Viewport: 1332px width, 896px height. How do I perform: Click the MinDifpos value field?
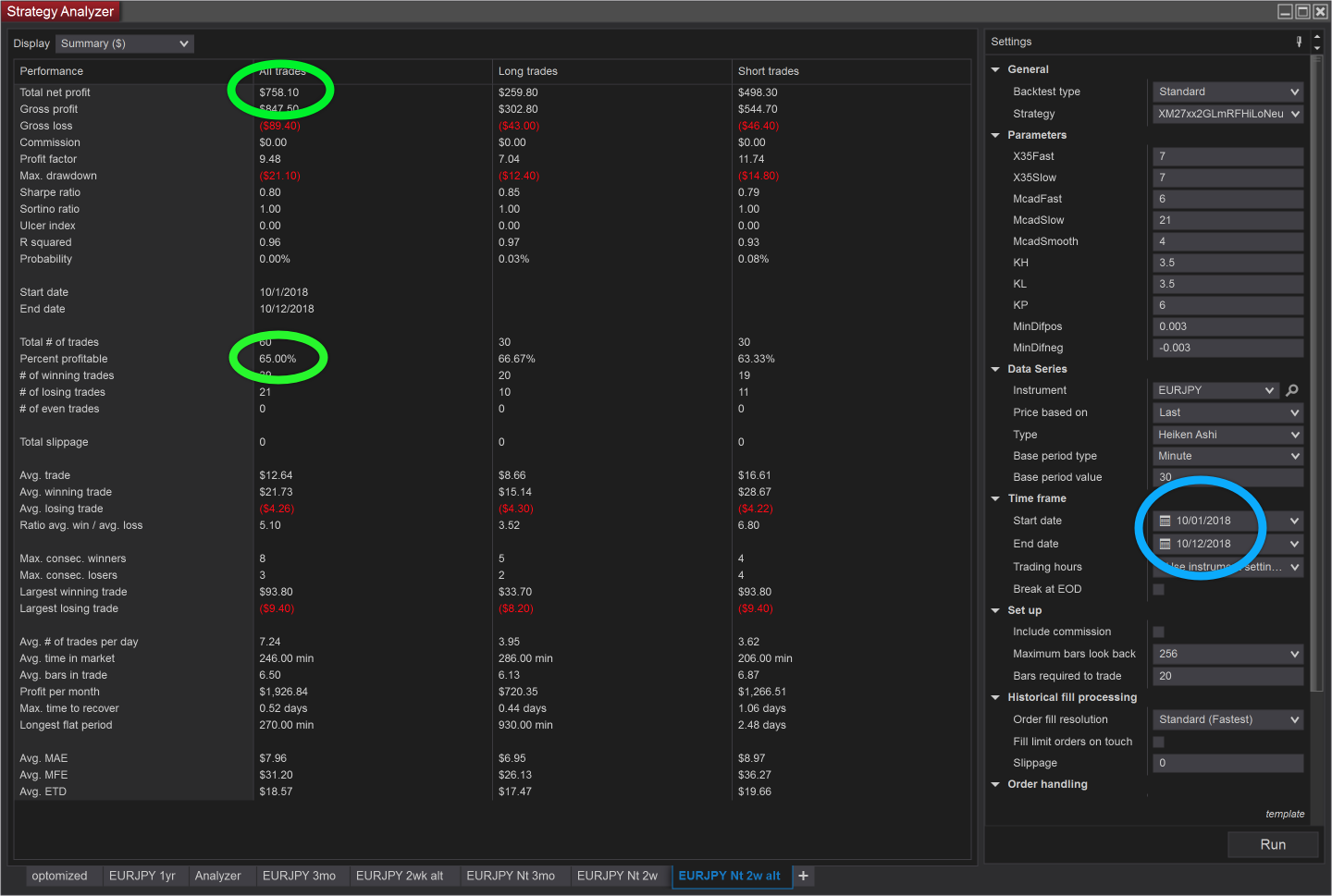point(1228,326)
